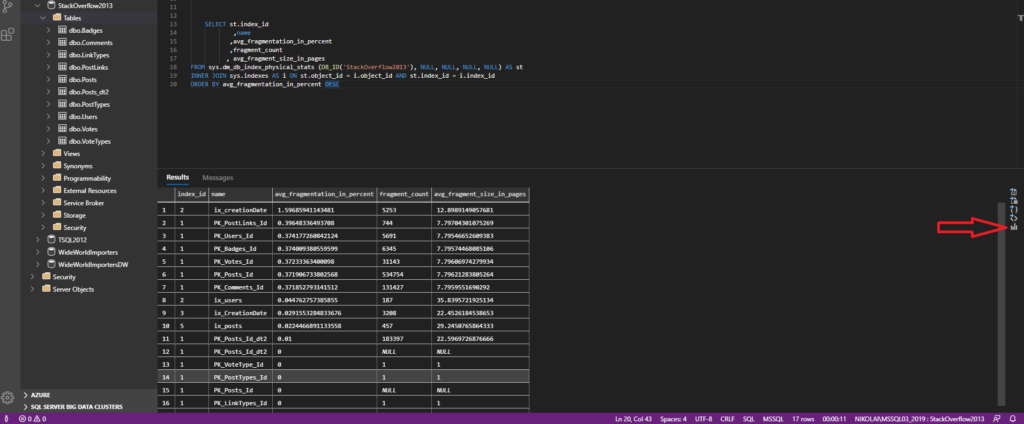Click connection NIKOLA\MSSQL03_2019 : StackOverflow2013
The width and height of the screenshot is (1024, 424).
[x=920, y=418]
